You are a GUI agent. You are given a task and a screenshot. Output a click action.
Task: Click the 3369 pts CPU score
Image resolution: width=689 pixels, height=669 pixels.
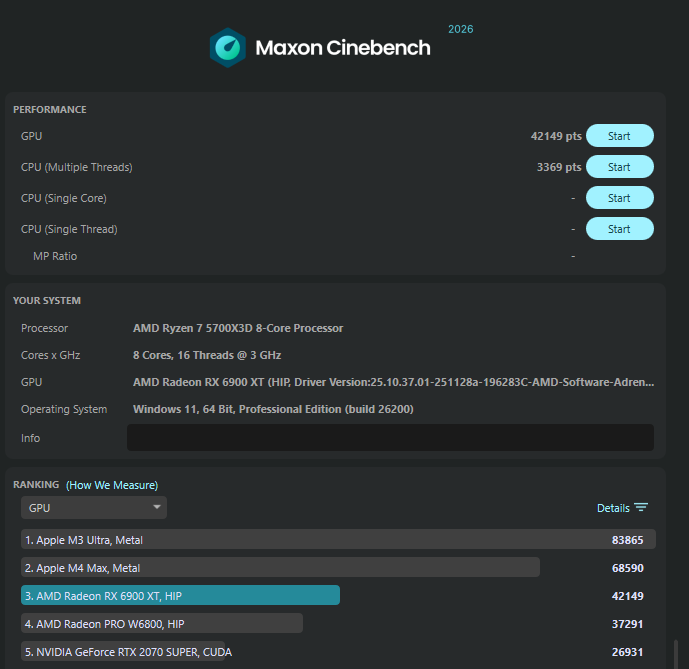tap(559, 167)
